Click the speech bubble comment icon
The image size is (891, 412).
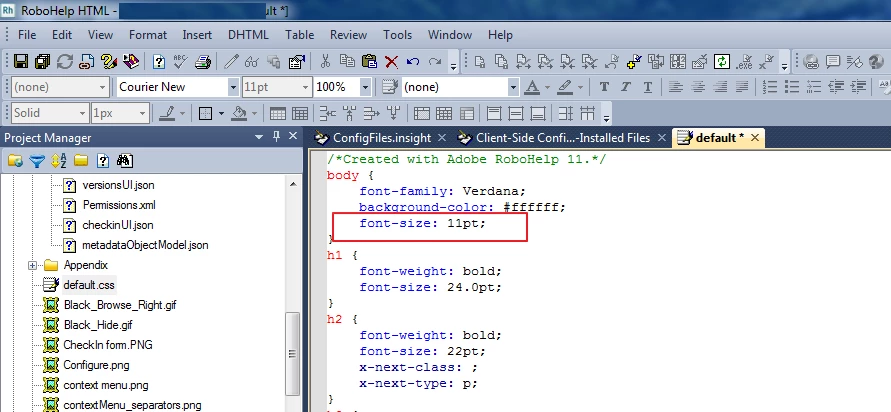(833, 61)
